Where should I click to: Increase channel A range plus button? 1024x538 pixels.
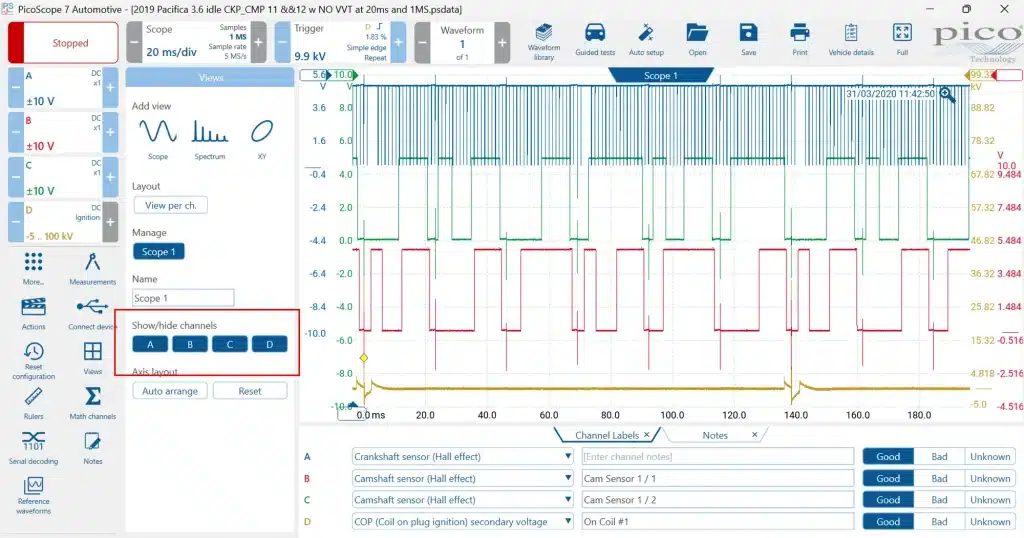(110, 87)
